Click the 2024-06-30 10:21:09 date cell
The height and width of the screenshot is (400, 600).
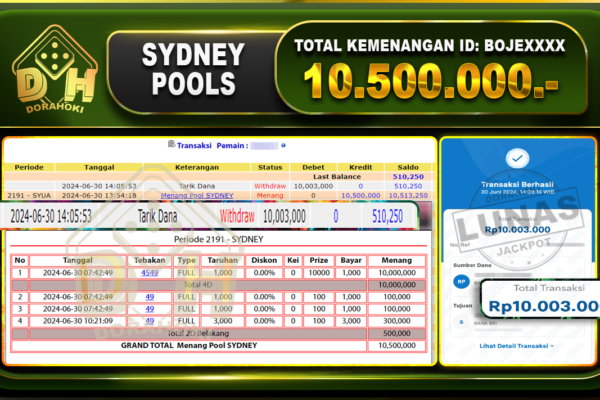point(78,321)
